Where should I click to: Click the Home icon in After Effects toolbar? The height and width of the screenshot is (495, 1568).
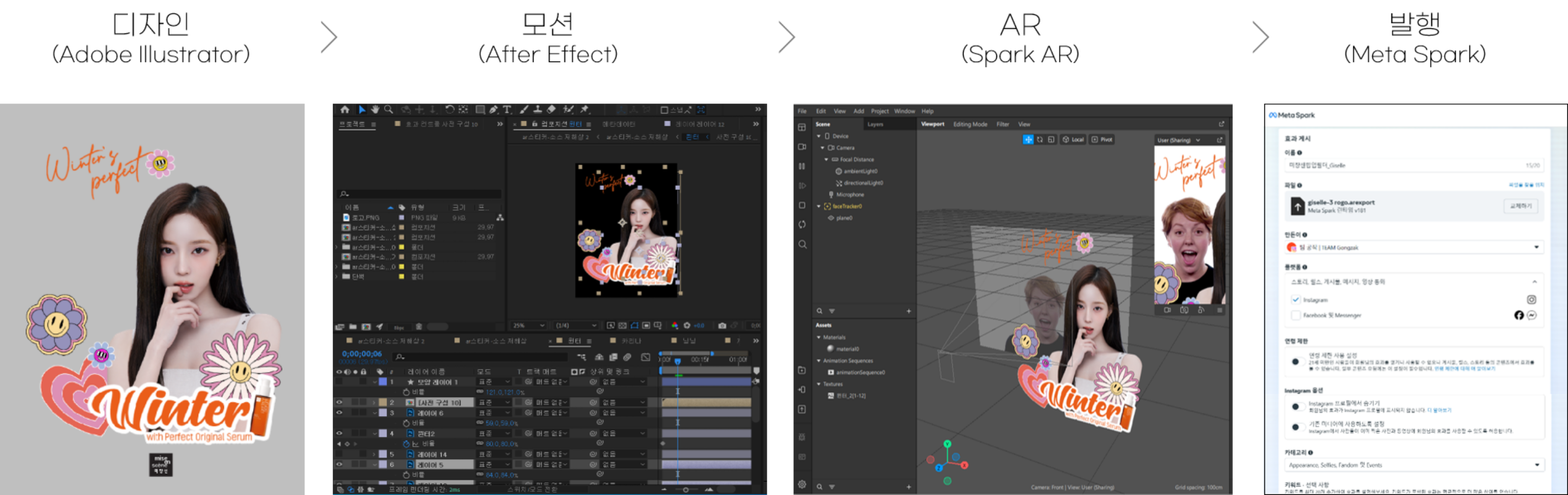[x=345, y=109]
